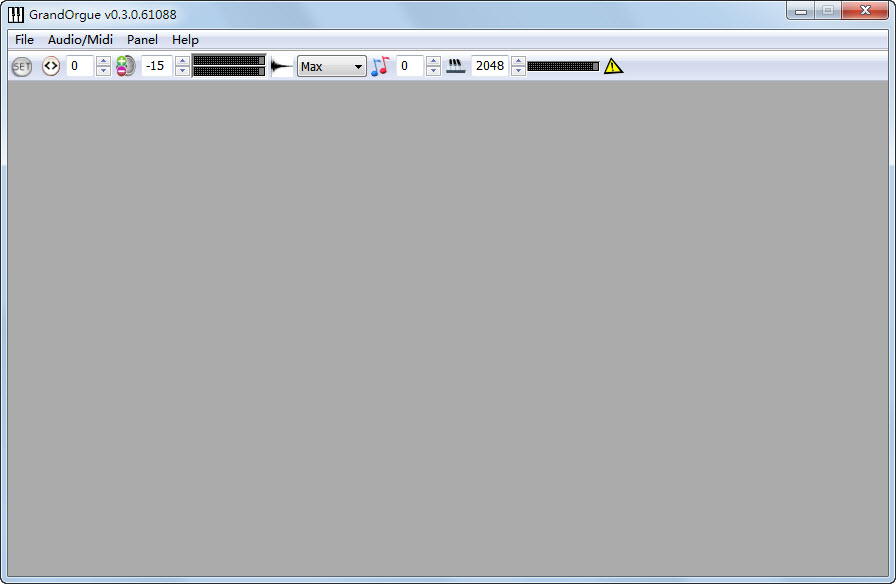Viewport: 896px width, 584px height.
Task: Maximize the GrandOrgue window
Action: (x=827, y=11)
